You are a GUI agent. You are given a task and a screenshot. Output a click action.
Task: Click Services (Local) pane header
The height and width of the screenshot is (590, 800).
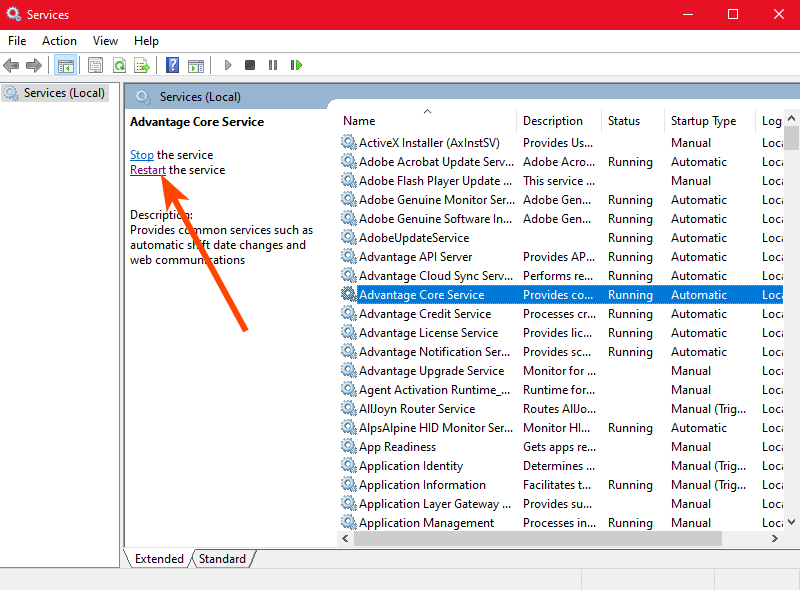tap(200, 97)
